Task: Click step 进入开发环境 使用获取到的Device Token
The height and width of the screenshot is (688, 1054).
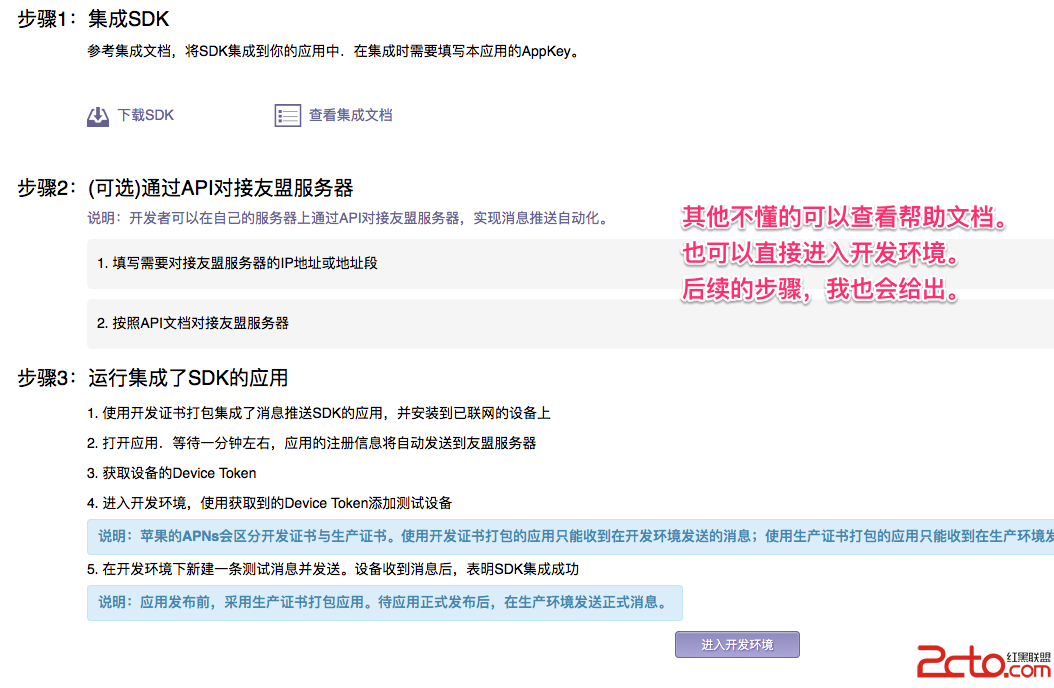Action: (270, 503)
